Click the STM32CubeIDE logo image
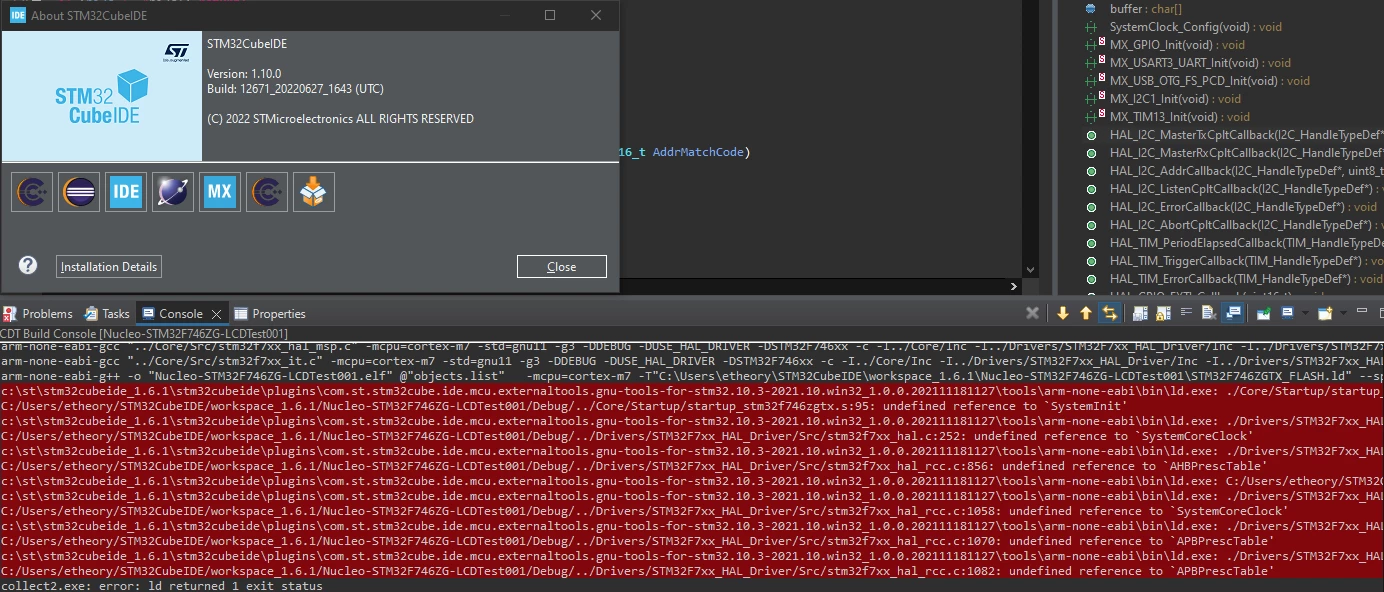This screenshot has height=592, width=1384. 102,96
